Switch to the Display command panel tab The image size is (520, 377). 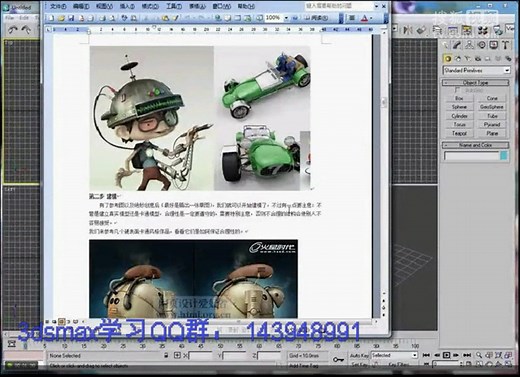coord(493,45)
